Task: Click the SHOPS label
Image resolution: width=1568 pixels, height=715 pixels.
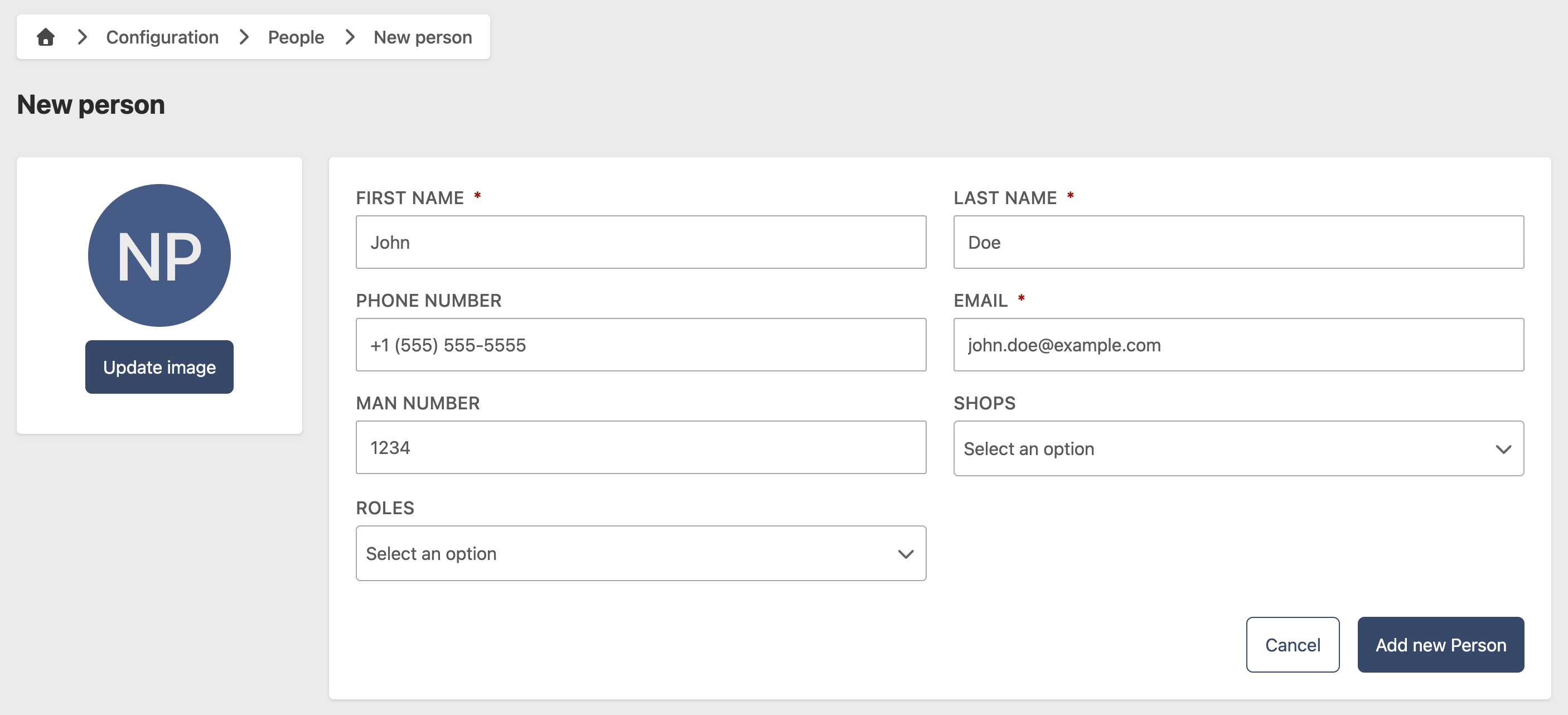Action: [984, 403]
